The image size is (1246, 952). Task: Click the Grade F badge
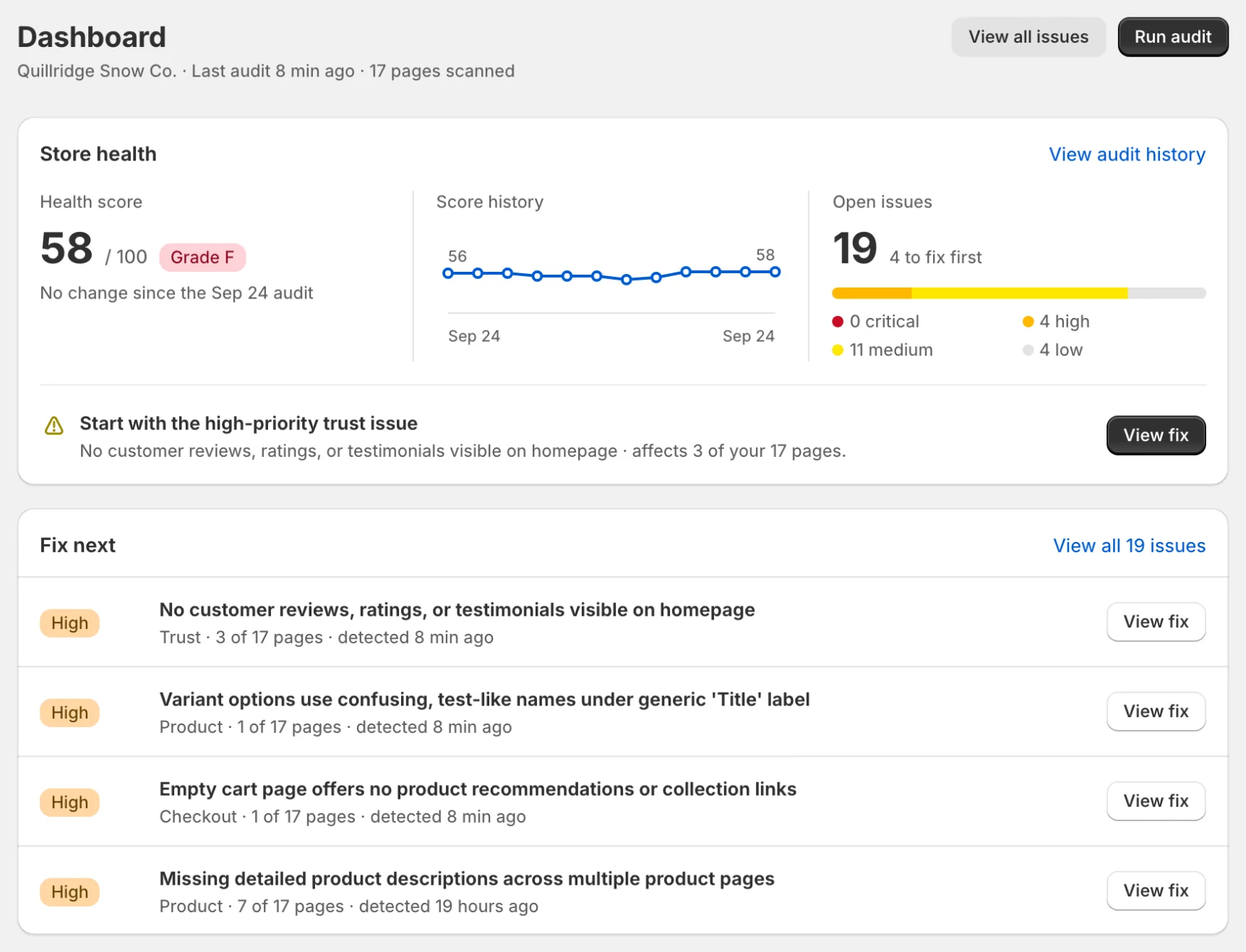coord(202,257)
